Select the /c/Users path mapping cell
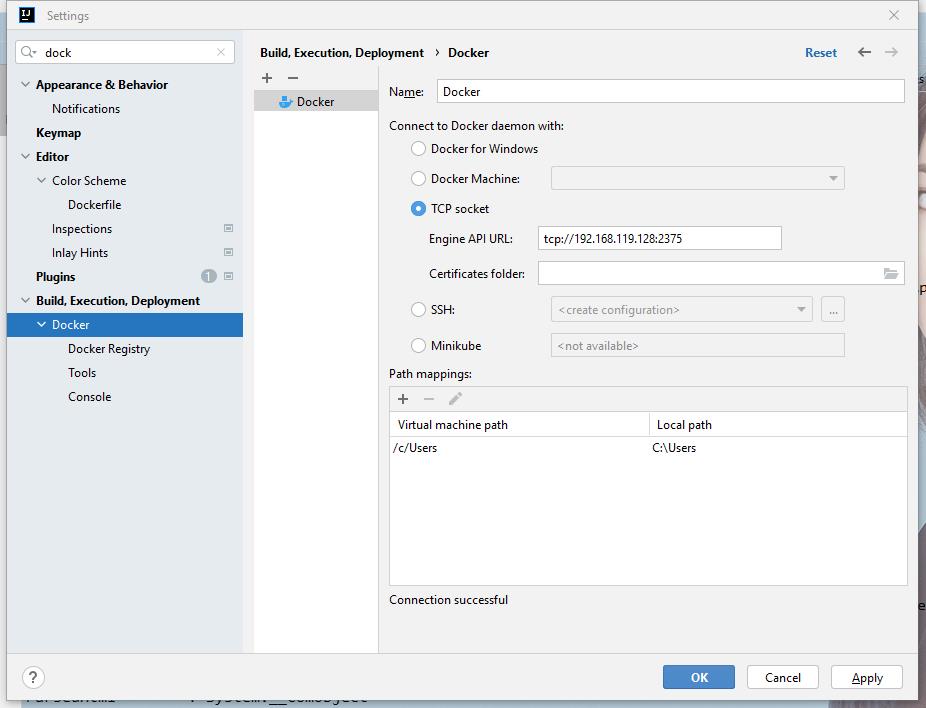 (519, 448)
